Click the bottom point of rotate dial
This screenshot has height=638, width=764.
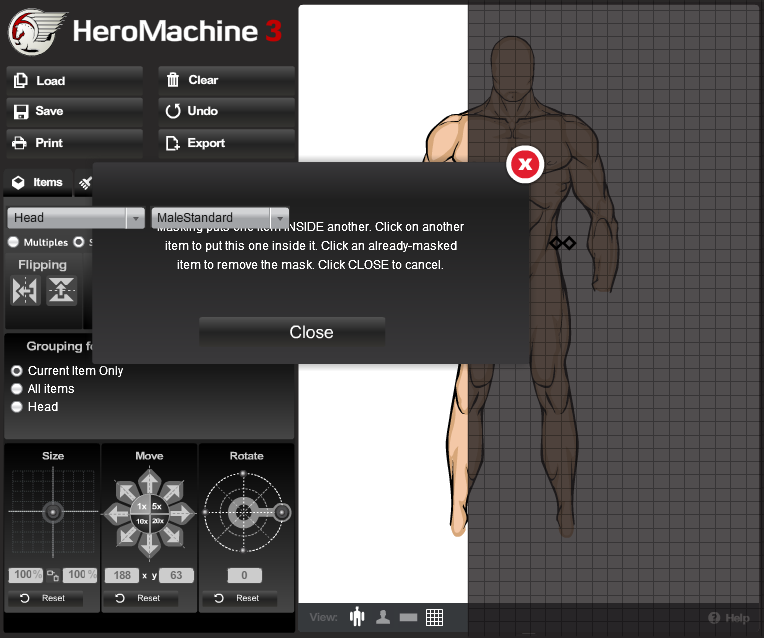click(243, 550)
